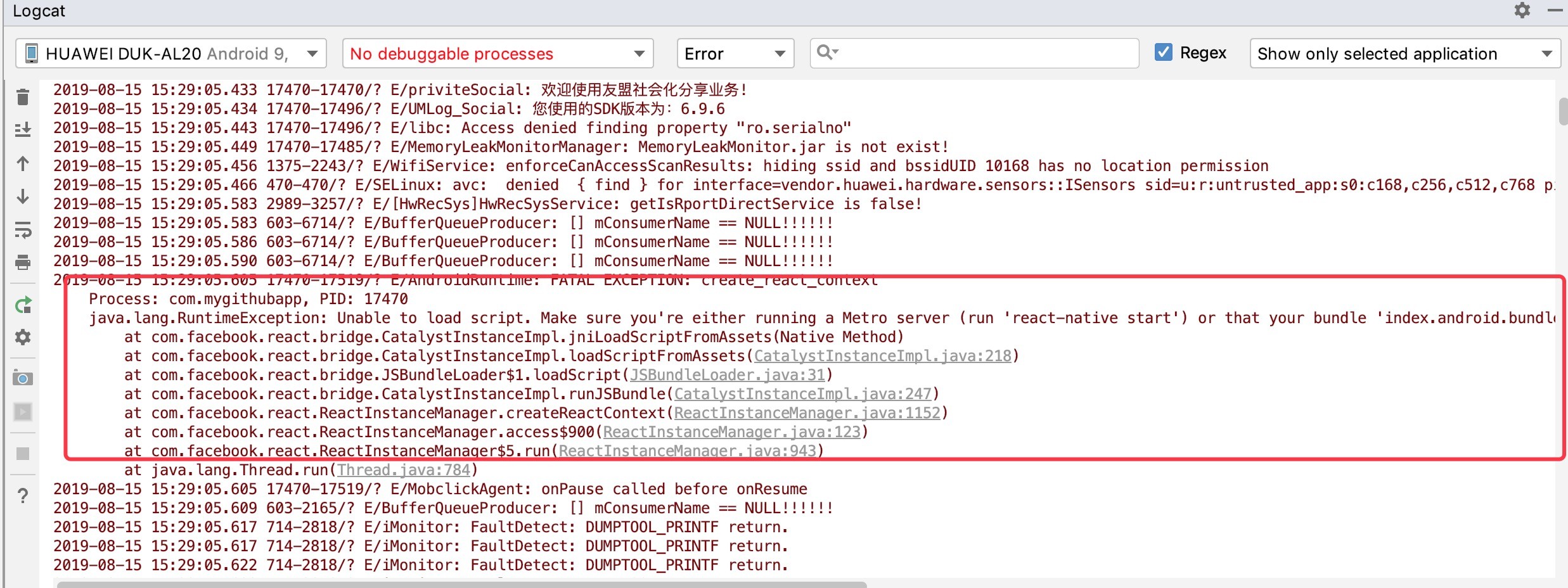Start screen record with the video icon
This screenshot has height=588, width=1568.
pyautogui.click(x=23, y=412)
